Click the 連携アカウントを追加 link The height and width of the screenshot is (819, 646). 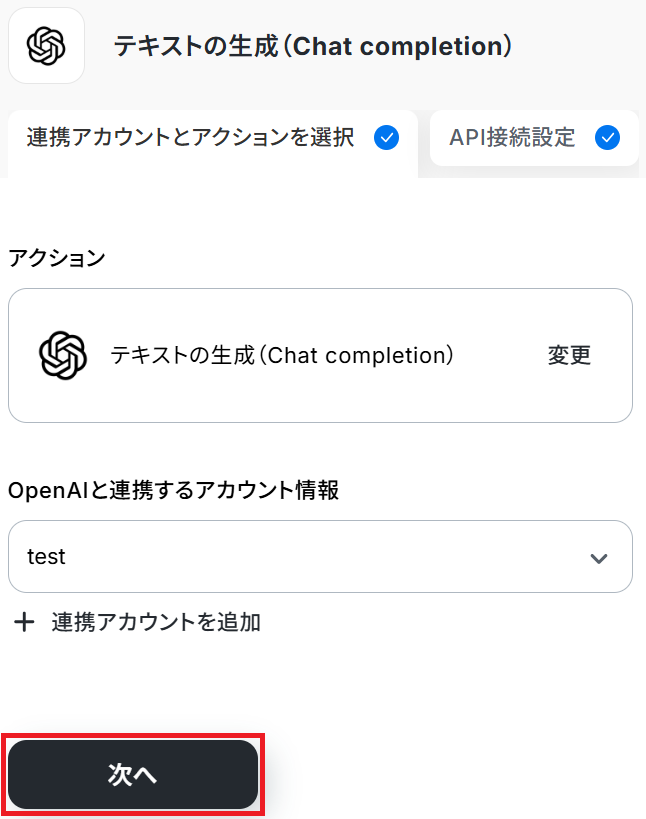156,623
